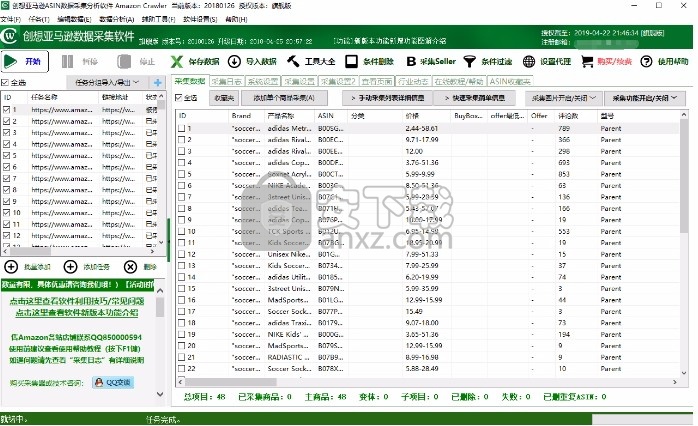This screenshot has height=426, width=698.
Task: Open link about software tips and common questions
Action: point(77,301)
